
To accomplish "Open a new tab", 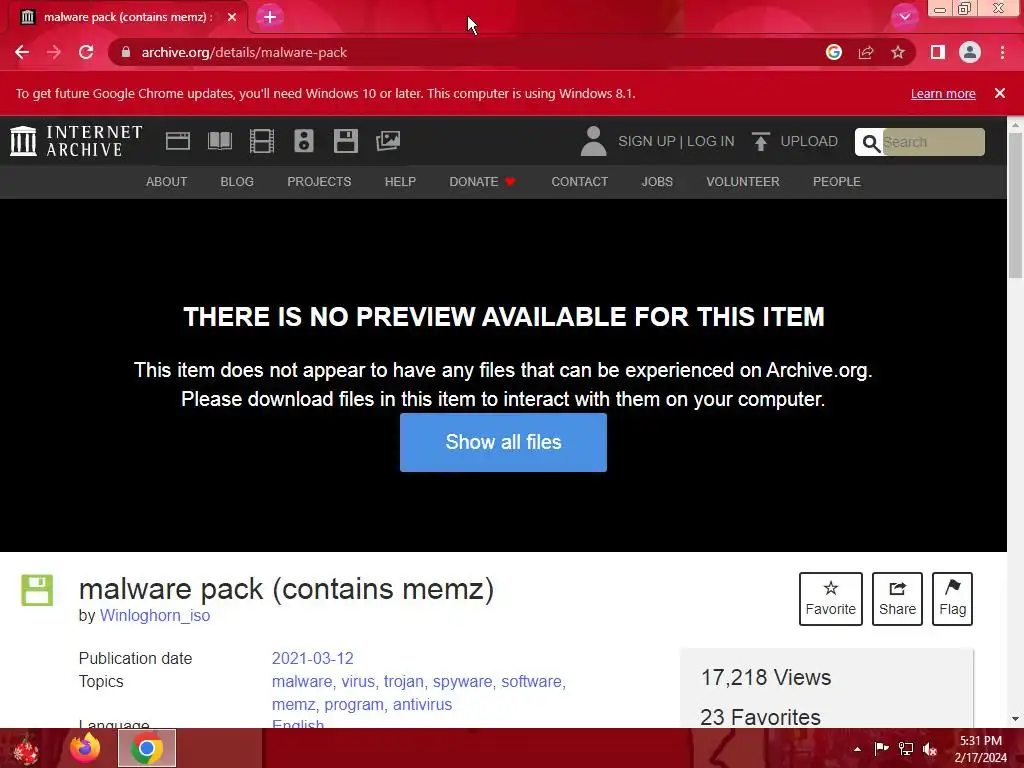I will [270, 17].
